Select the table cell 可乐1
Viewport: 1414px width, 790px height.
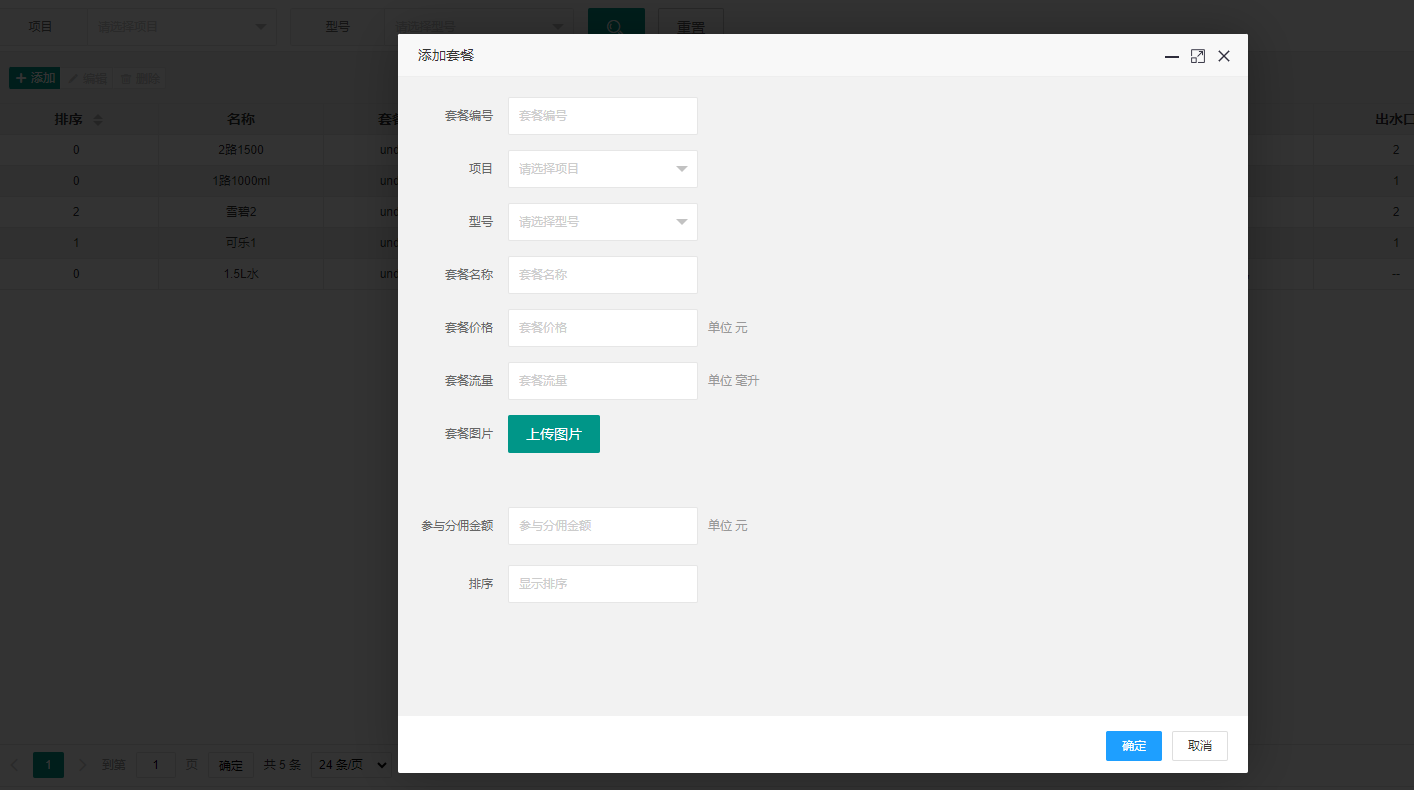(x=241, y=243)
